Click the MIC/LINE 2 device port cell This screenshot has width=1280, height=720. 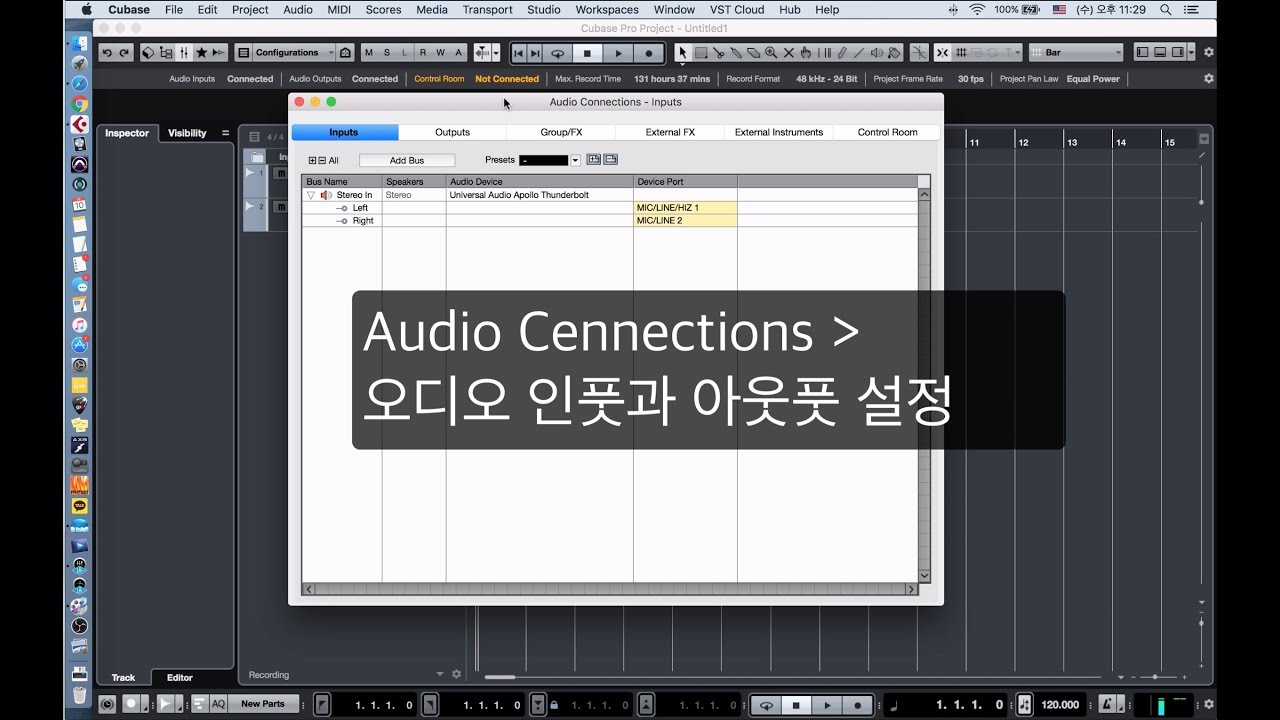685,221
